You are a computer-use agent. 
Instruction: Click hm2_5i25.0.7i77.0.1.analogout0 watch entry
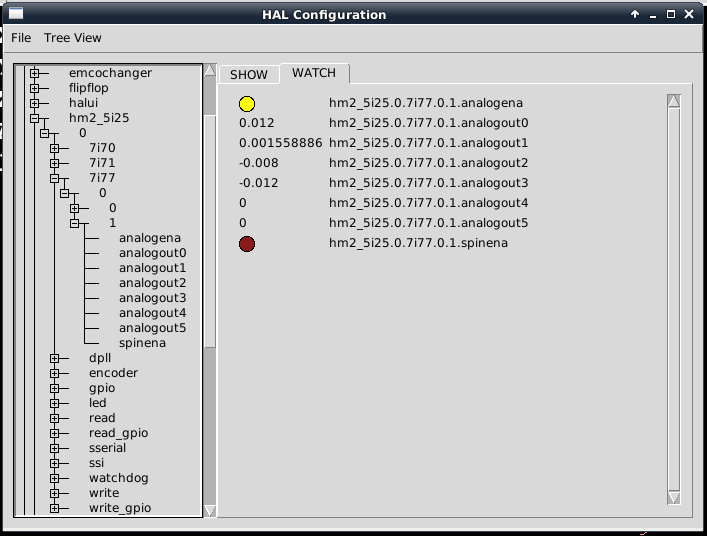tap(428, 123)
